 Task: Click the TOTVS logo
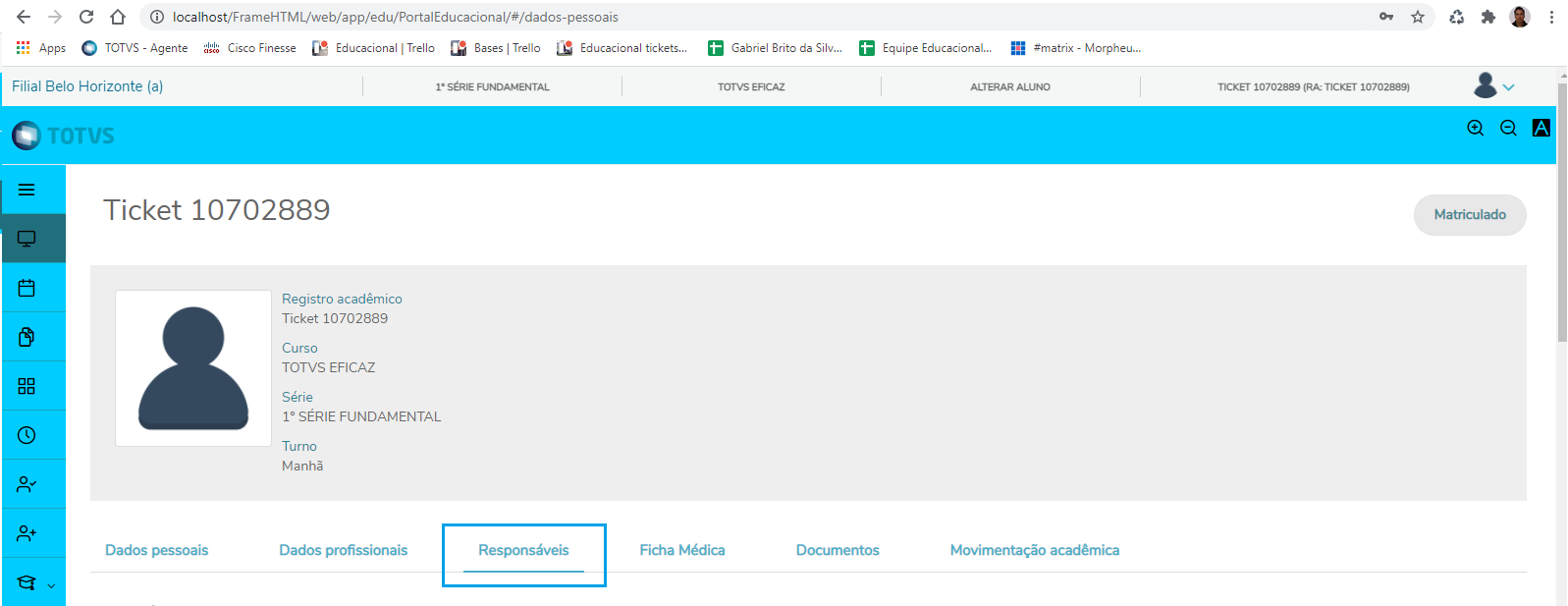point(64,136)
